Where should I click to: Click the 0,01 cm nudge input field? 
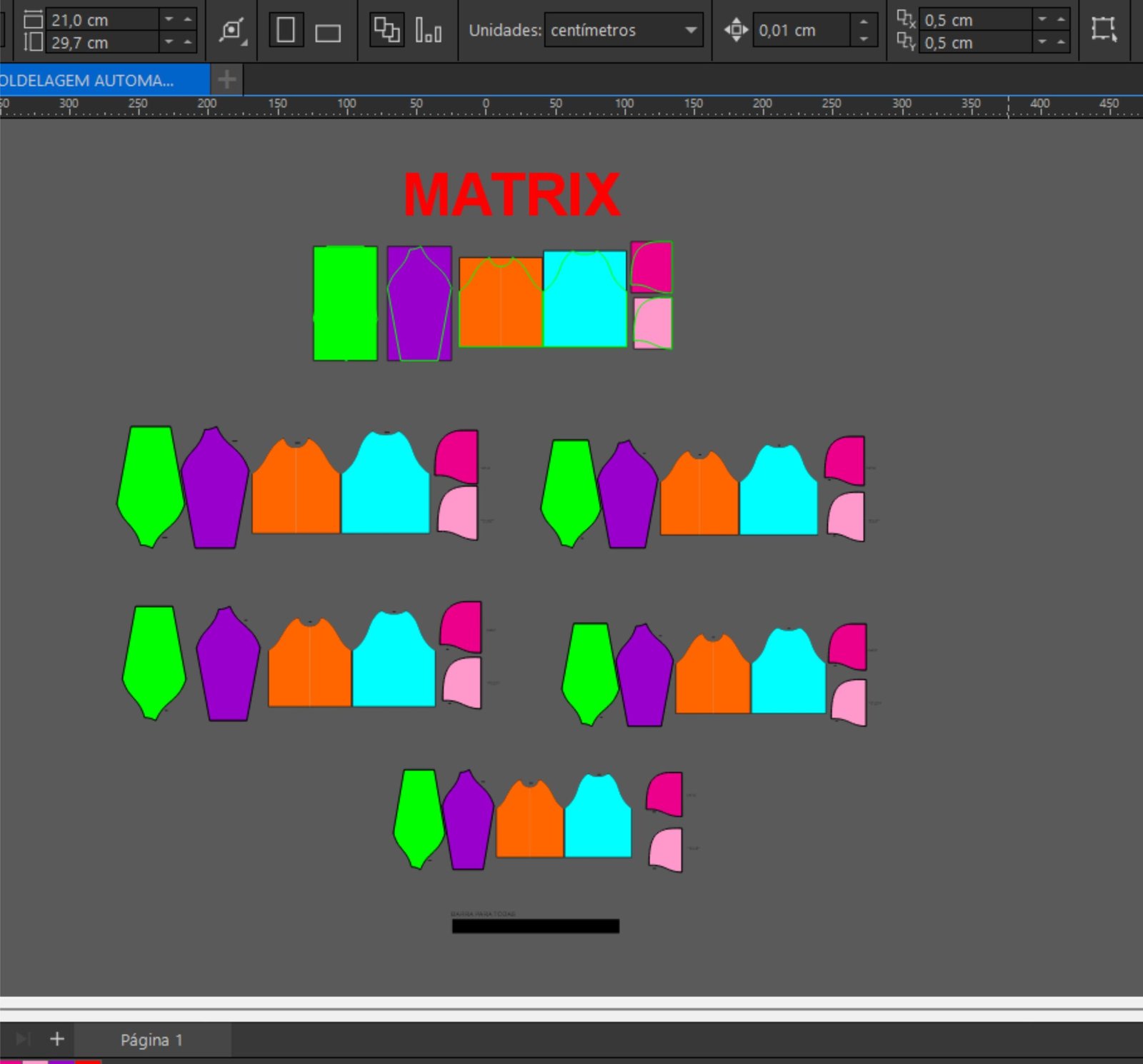(800, 30)
